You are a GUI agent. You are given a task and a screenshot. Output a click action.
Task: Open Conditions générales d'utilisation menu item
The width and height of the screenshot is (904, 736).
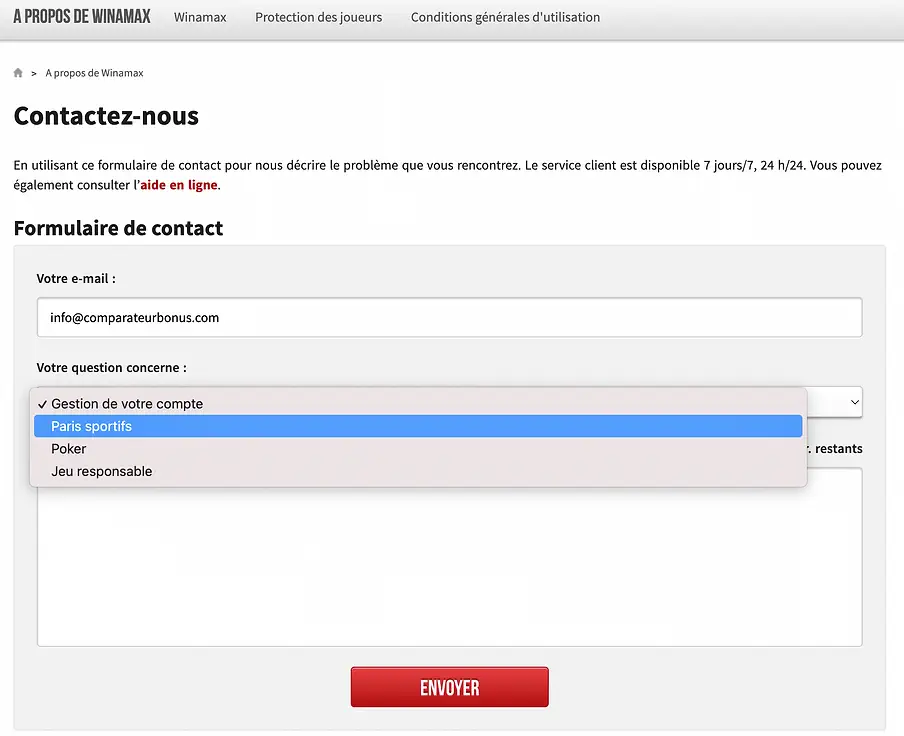[x=505, y=17]
